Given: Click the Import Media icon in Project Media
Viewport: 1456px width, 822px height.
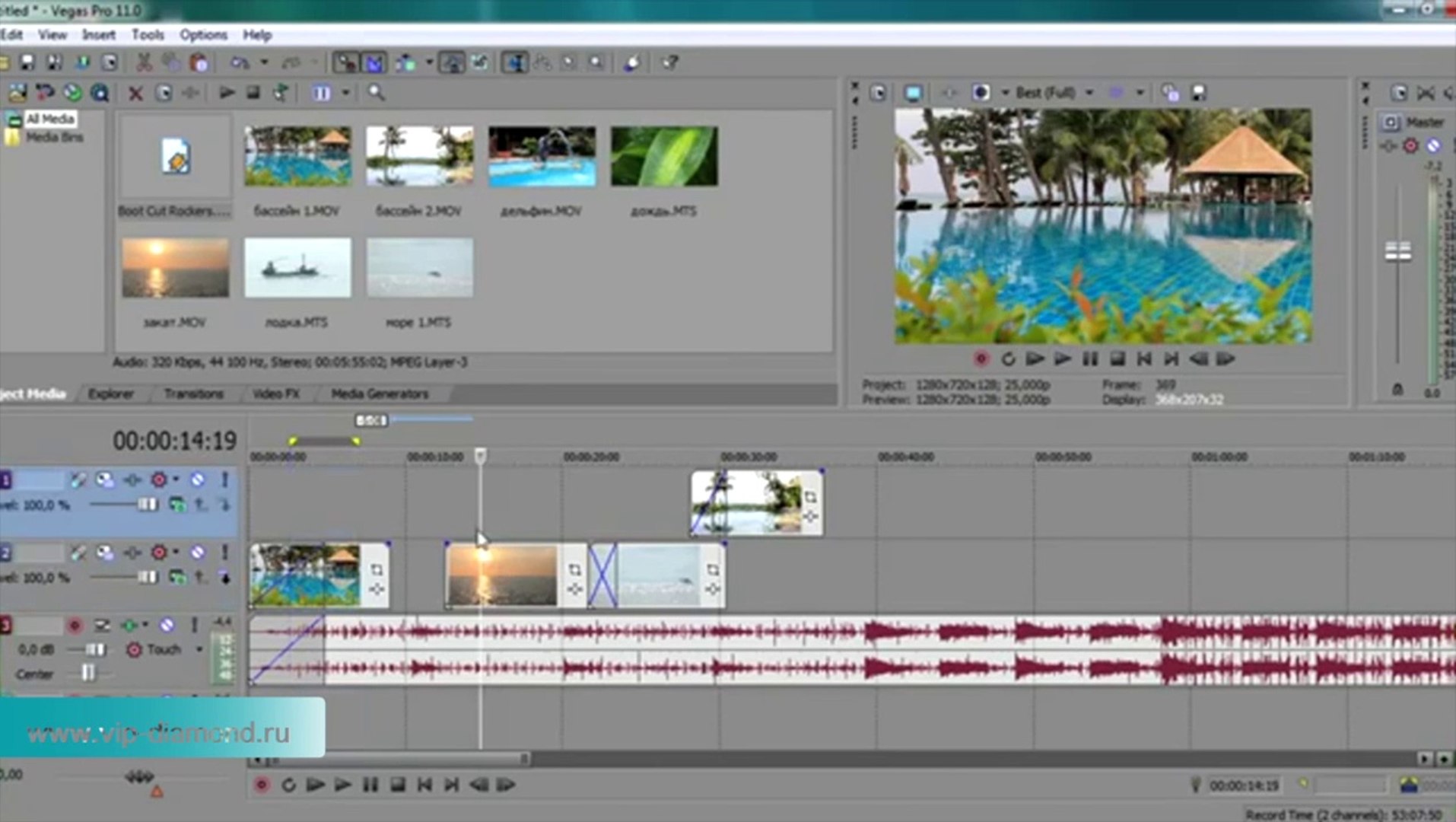Looking at the screenshot, I should tap(17, 93).
